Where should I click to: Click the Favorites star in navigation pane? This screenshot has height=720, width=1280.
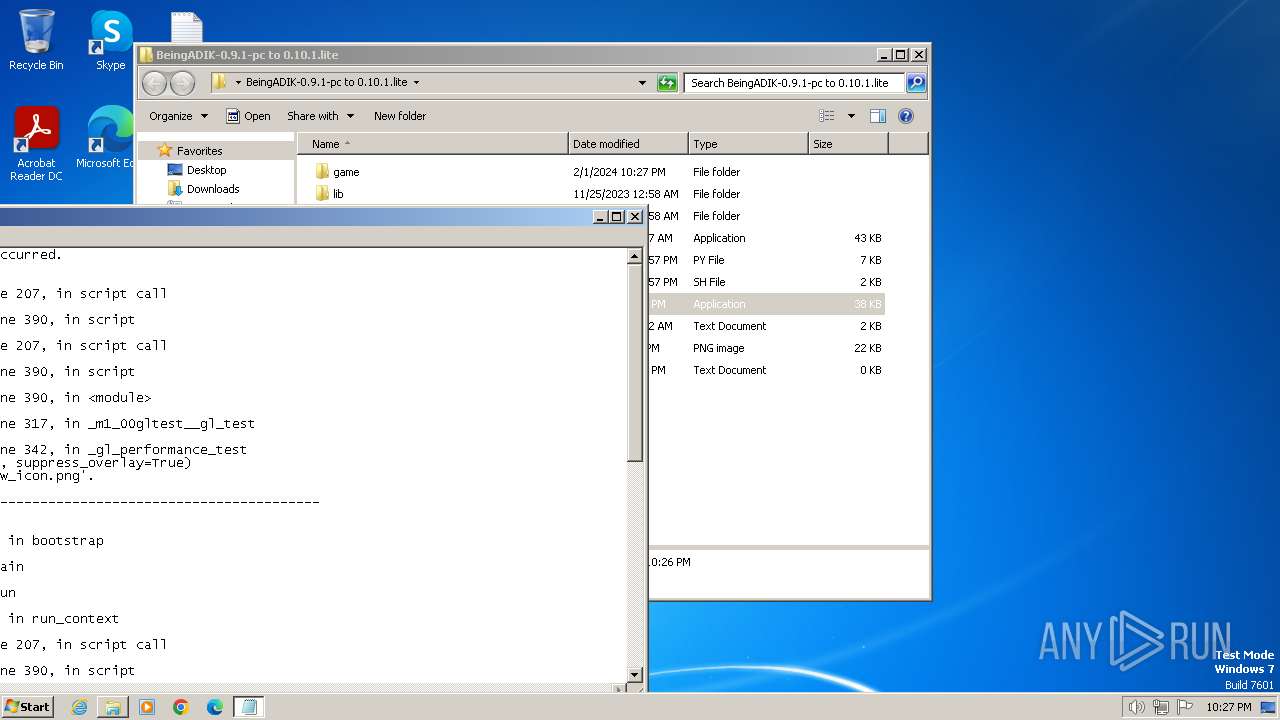tap(165, 151)
